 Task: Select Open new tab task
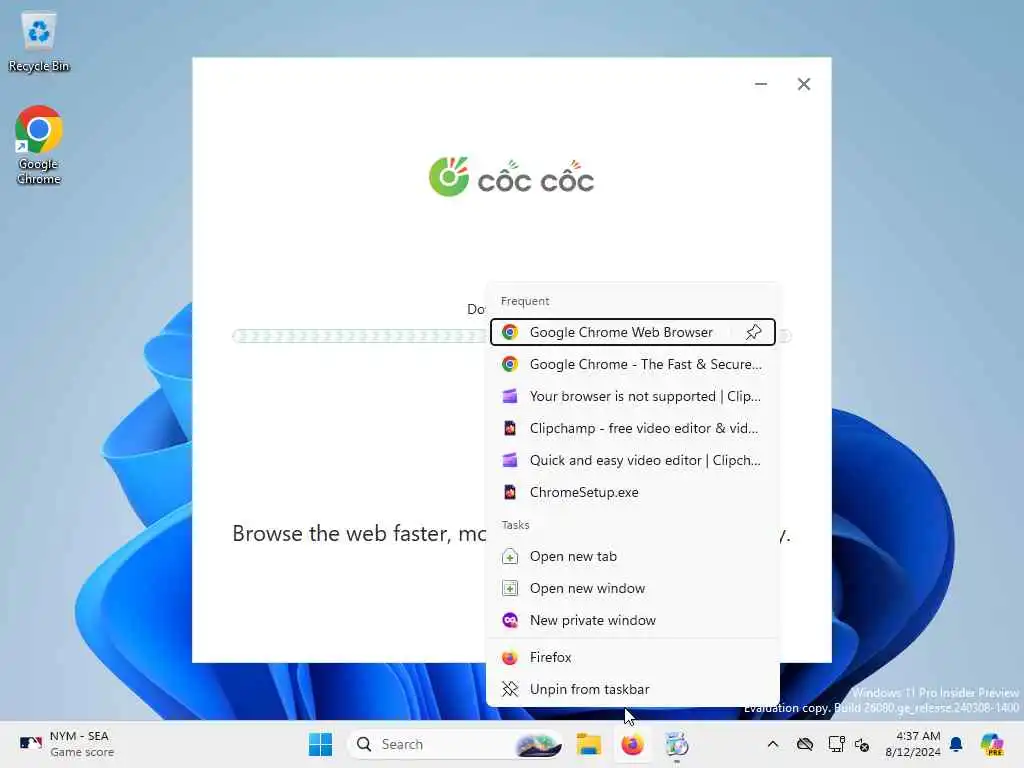coord(632,556)
